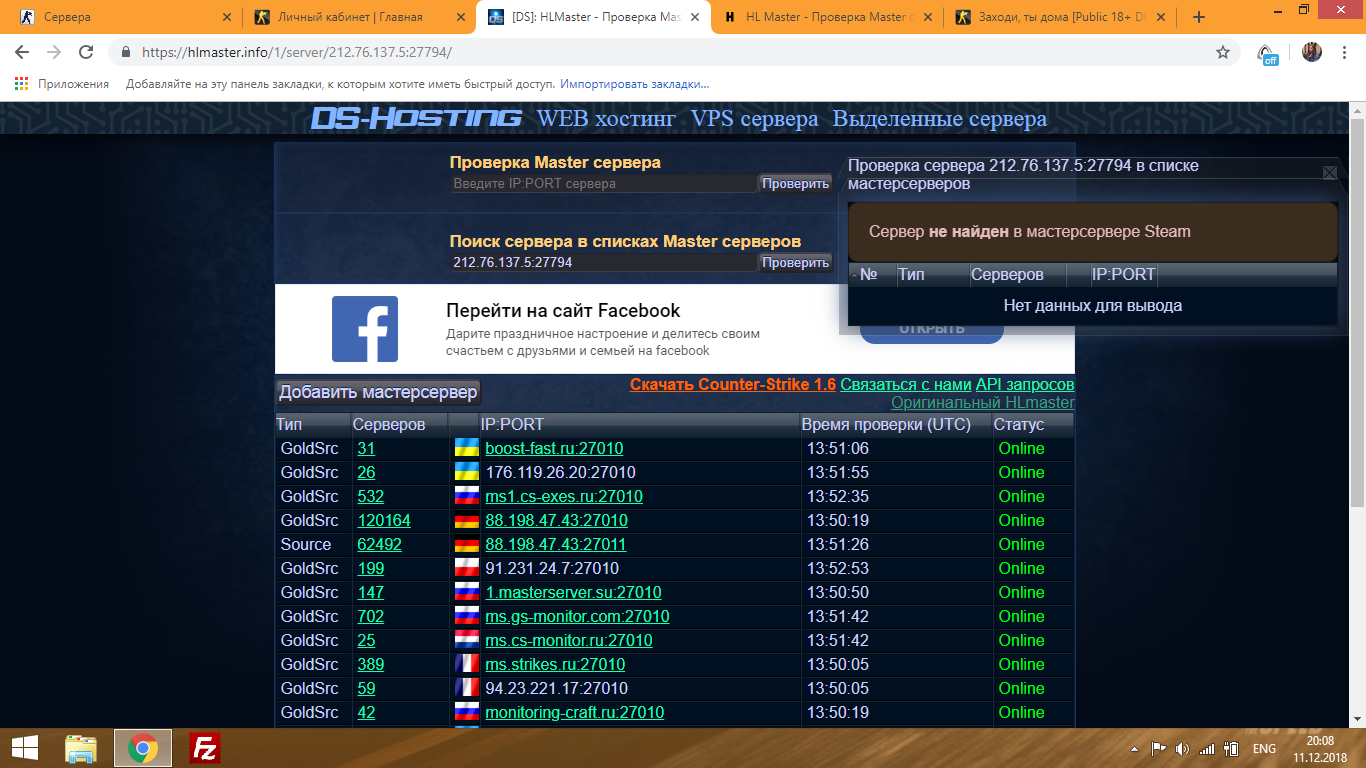Click the 94.23.221.17:27010 address text

tap(556, 688)
